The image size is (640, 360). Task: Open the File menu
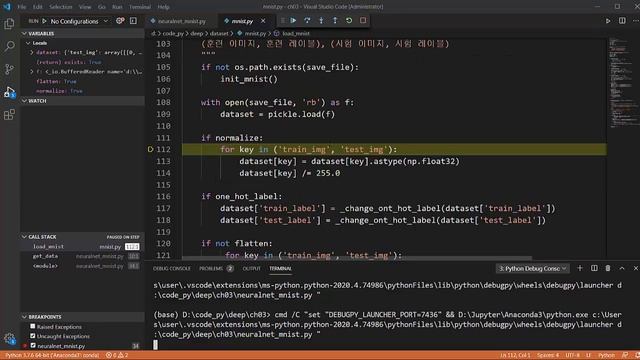(x=22, y=7)
